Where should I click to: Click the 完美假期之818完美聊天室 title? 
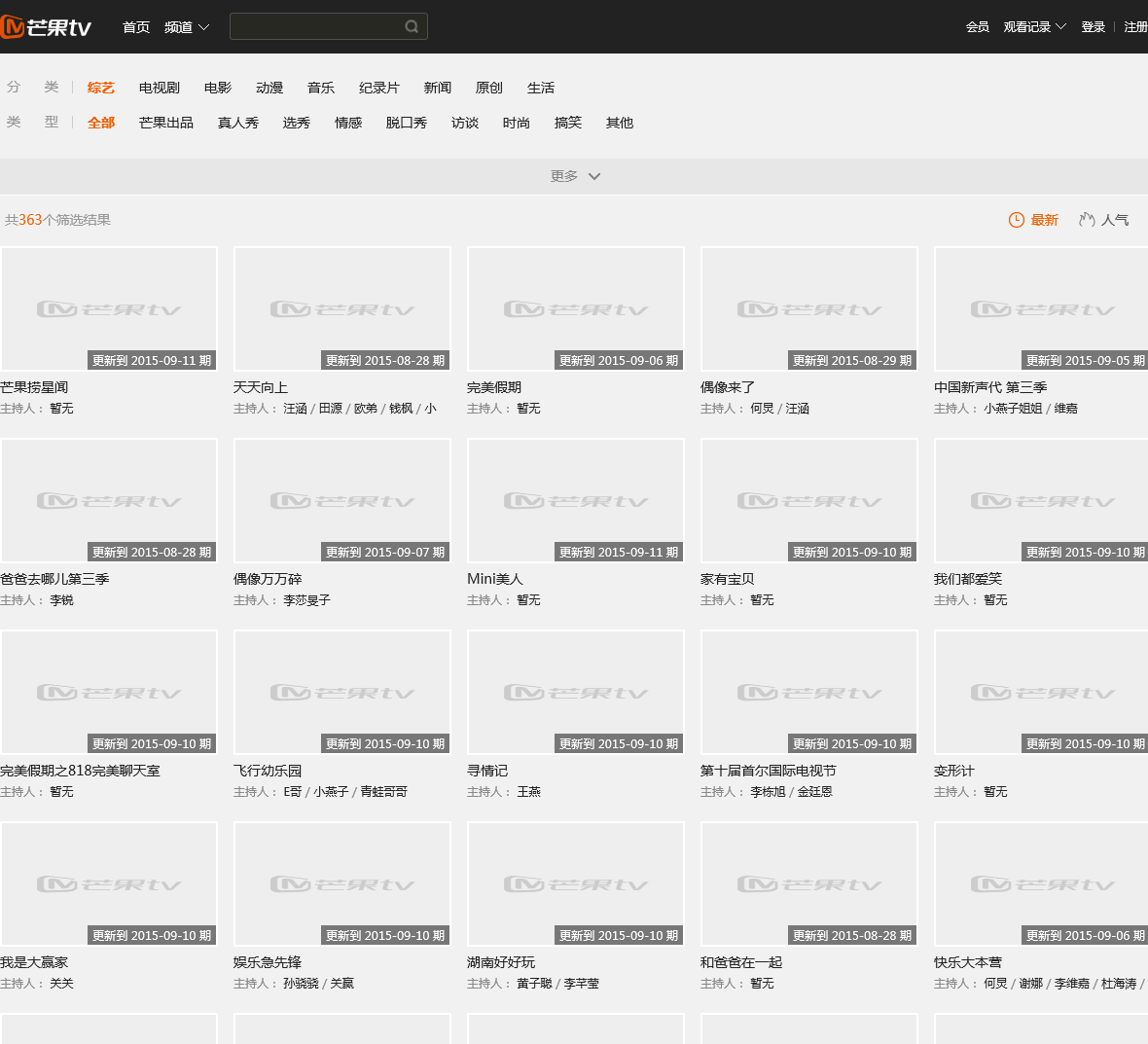click(x=80, y=771)
